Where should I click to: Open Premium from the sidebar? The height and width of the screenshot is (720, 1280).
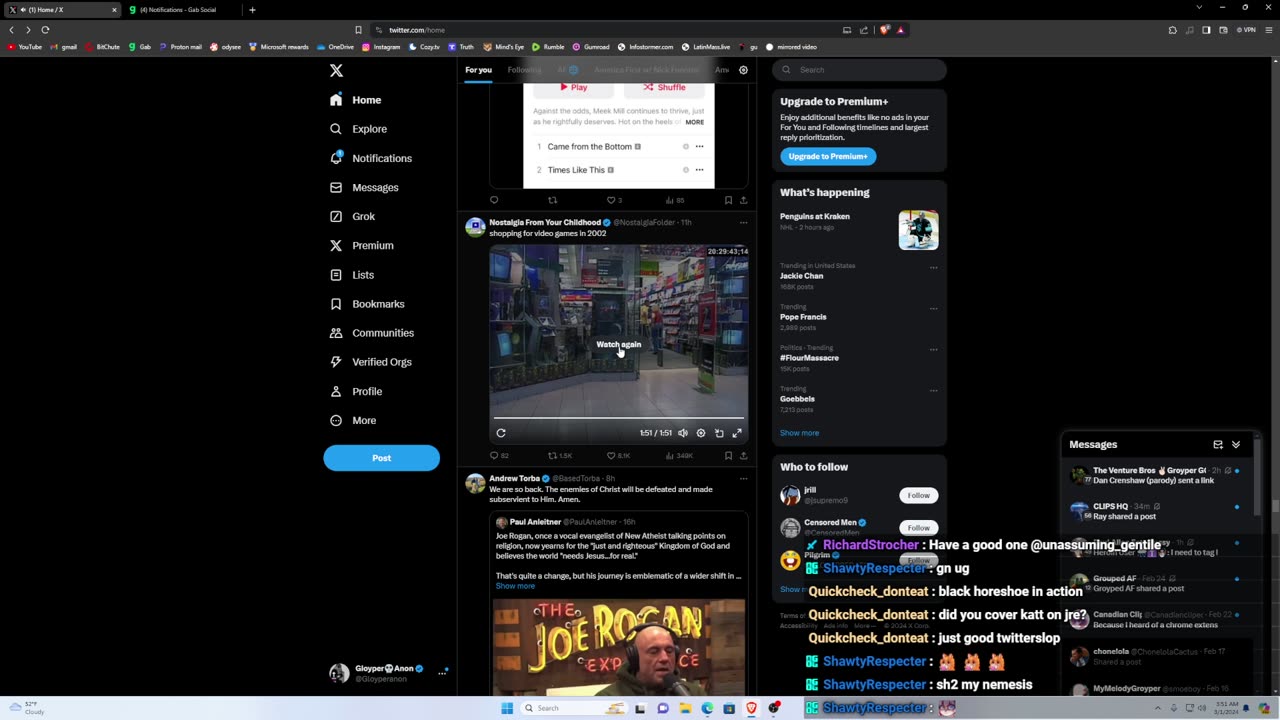point(362,245)
